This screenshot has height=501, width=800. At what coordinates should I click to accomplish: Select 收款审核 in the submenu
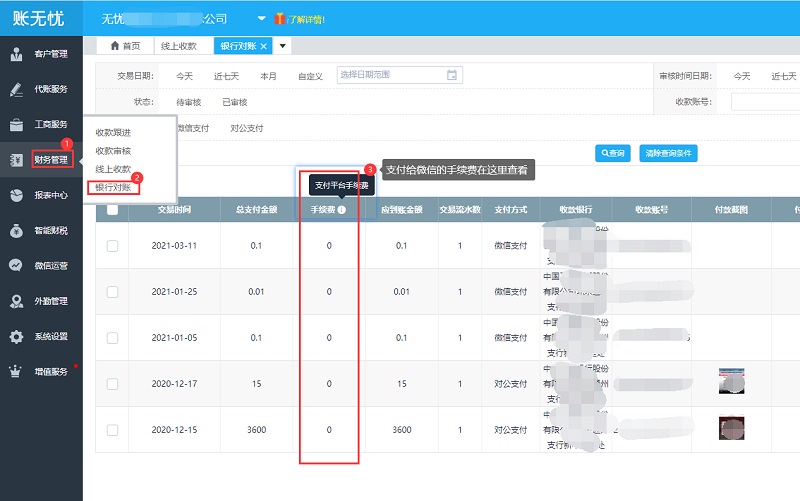click(x=113, y=150)
